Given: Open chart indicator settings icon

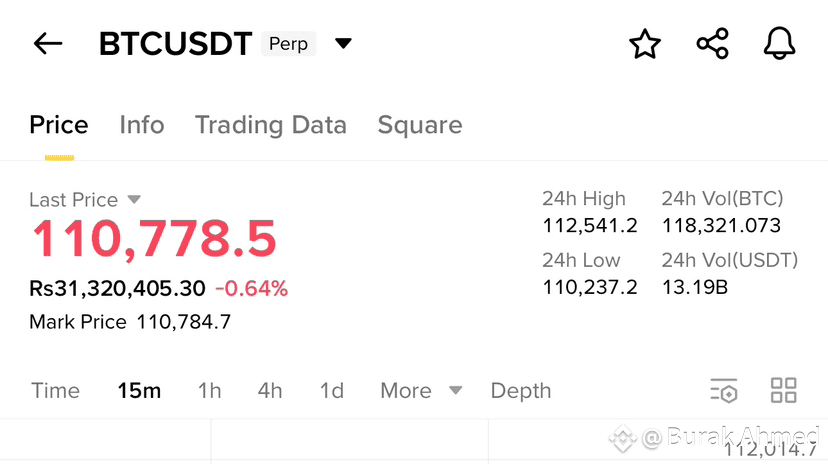Looking at the screenshot, I should click(723, 391).
